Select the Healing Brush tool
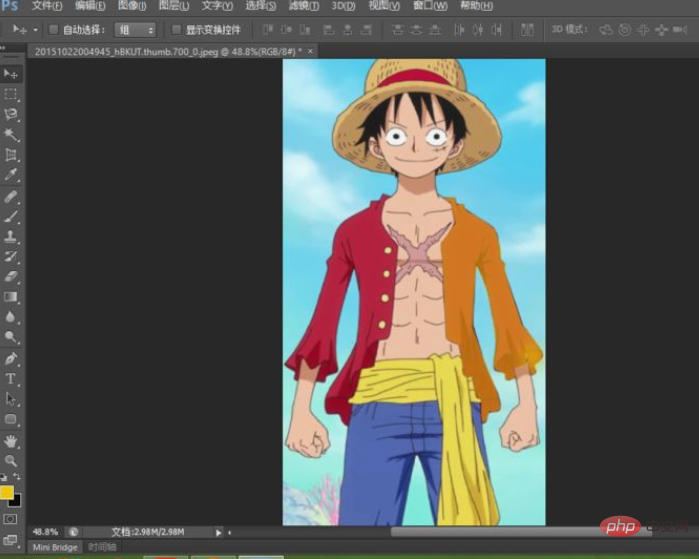The image size is (699, 559). (x=10, y=197)
